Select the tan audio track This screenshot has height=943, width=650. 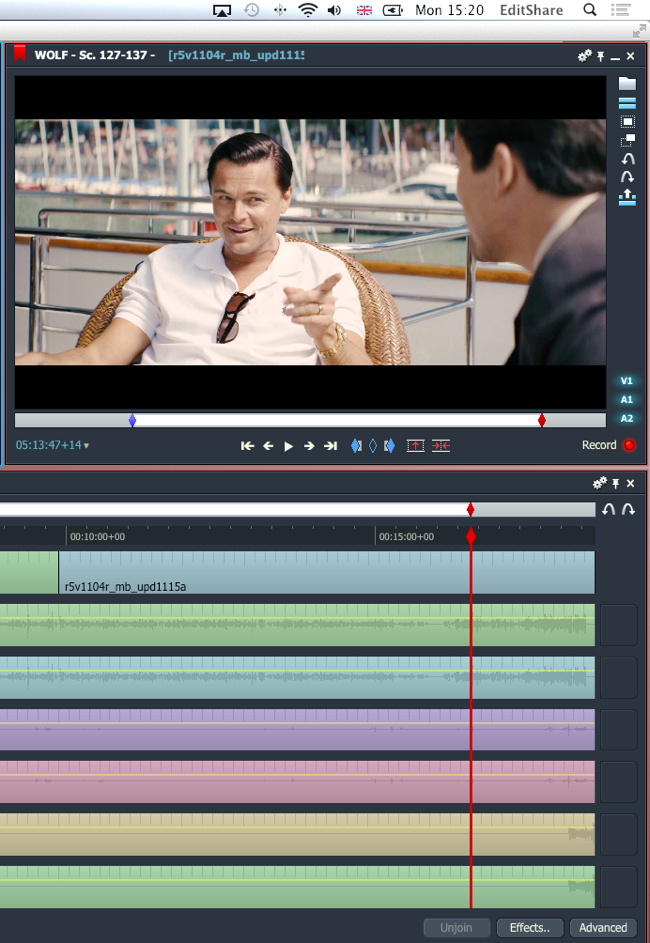(x=297, y=835)
